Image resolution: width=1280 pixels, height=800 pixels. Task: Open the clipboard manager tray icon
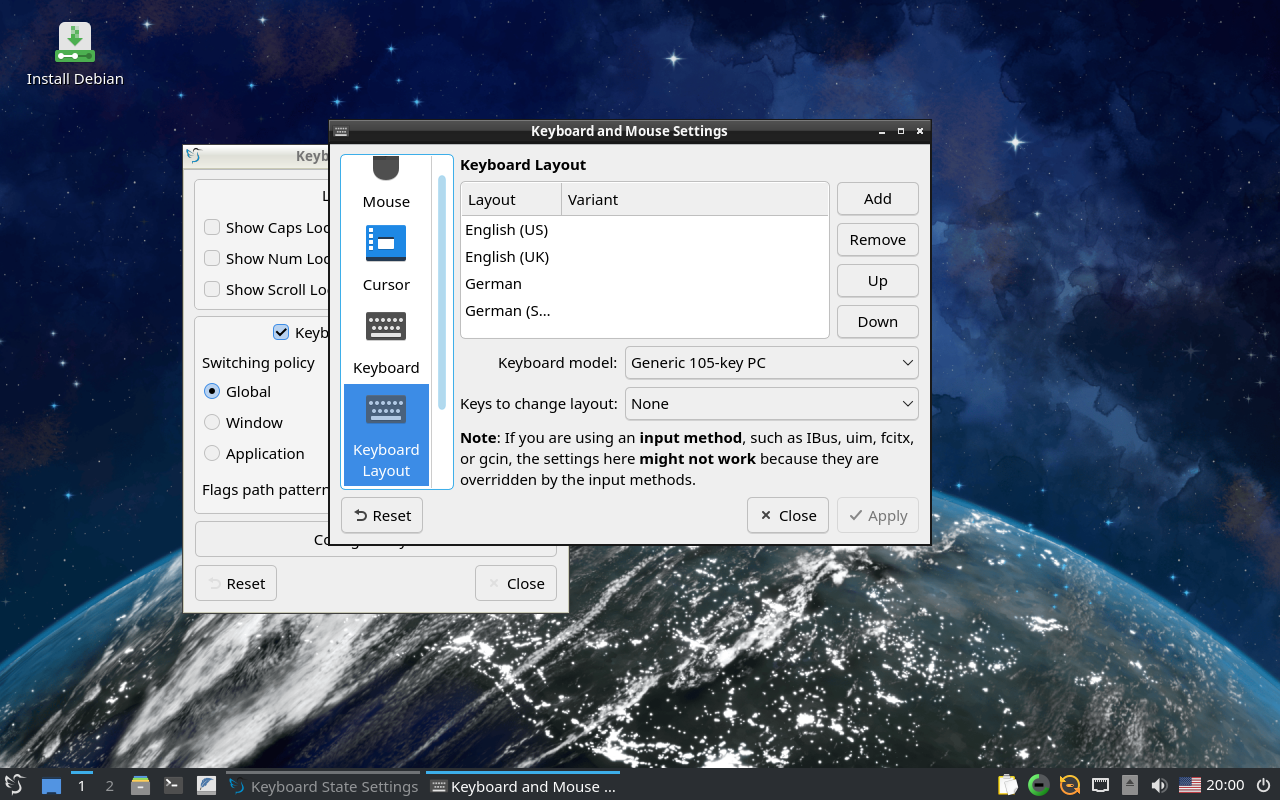[x=1008, y=786]
